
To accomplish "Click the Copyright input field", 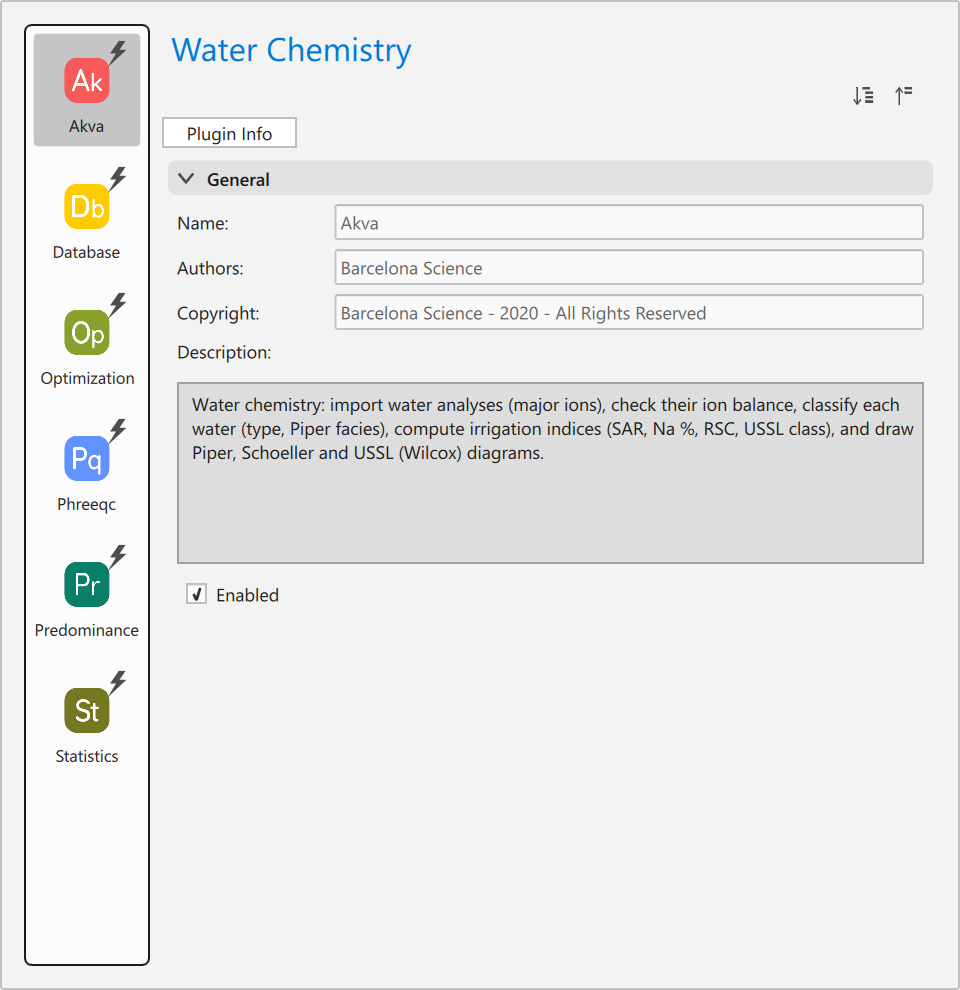I will tap(629, 312).
